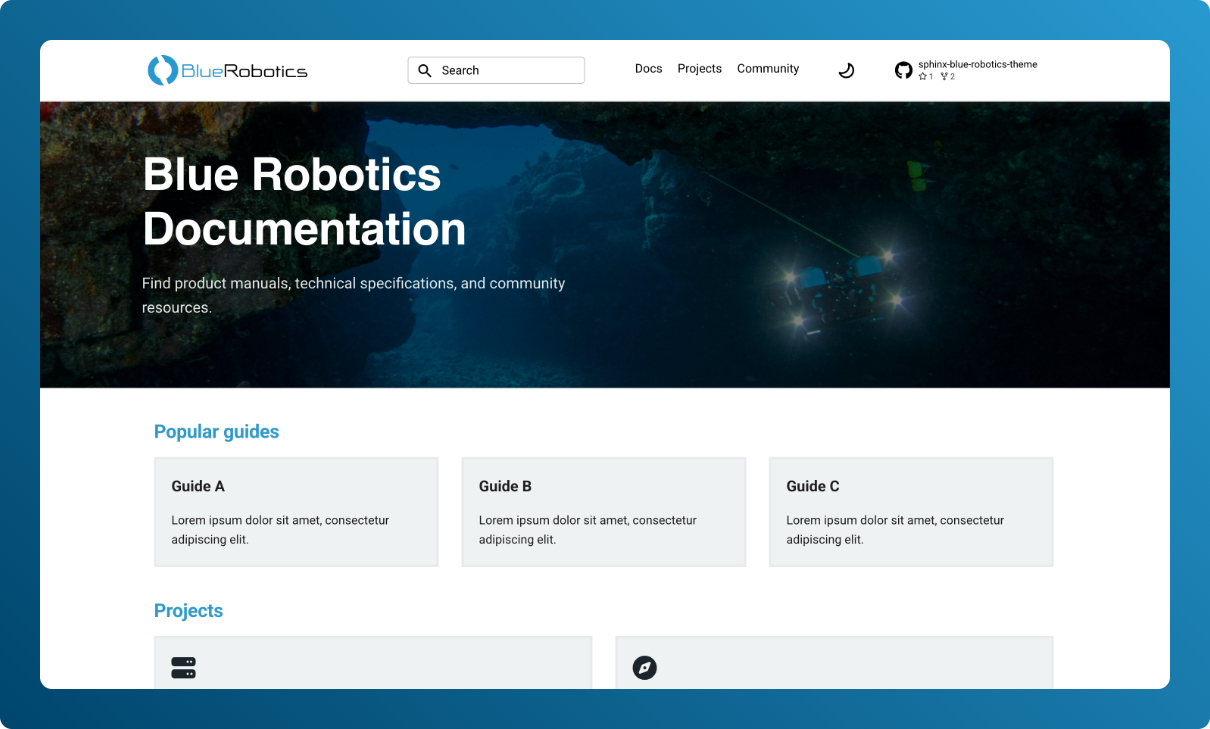Click inside the Search input field

[x=500, y=70]
